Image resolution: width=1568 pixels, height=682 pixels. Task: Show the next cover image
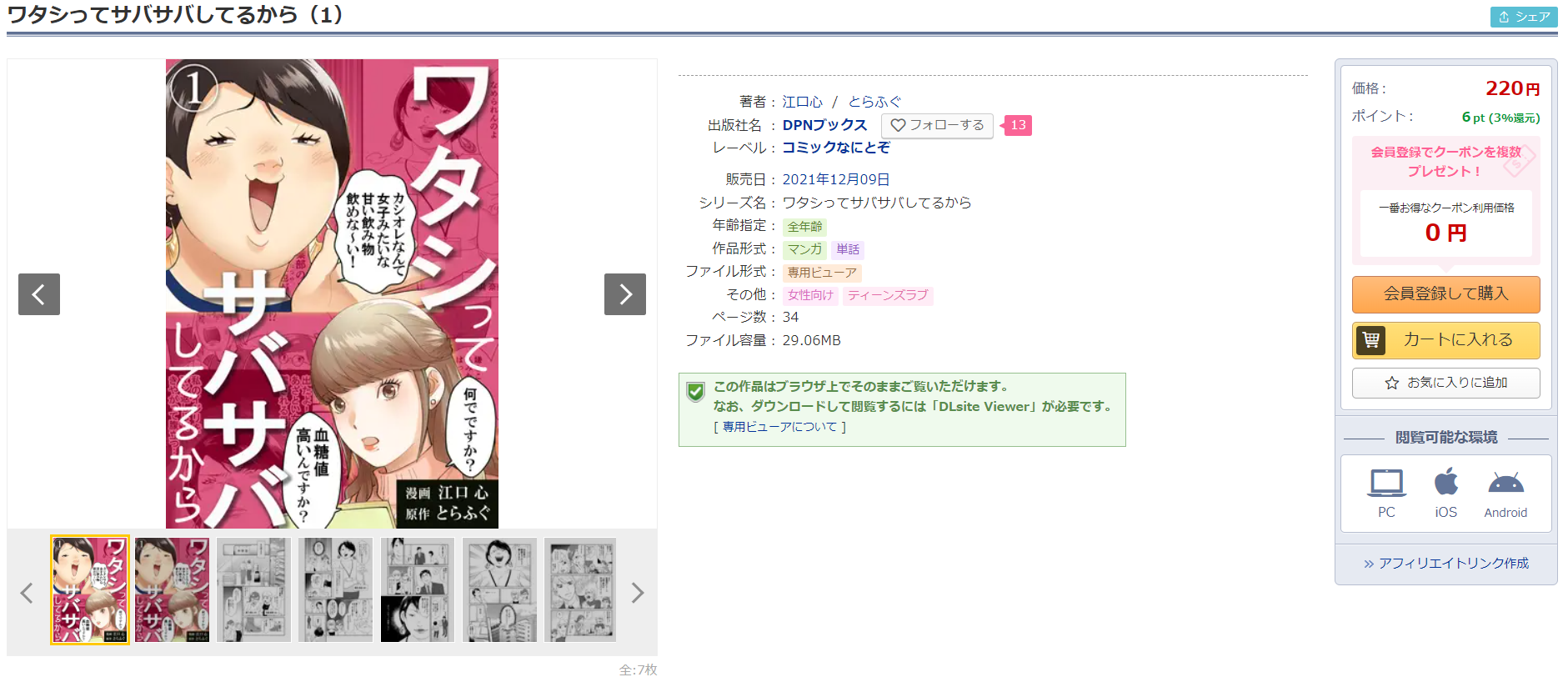click(x=625, y=294)
